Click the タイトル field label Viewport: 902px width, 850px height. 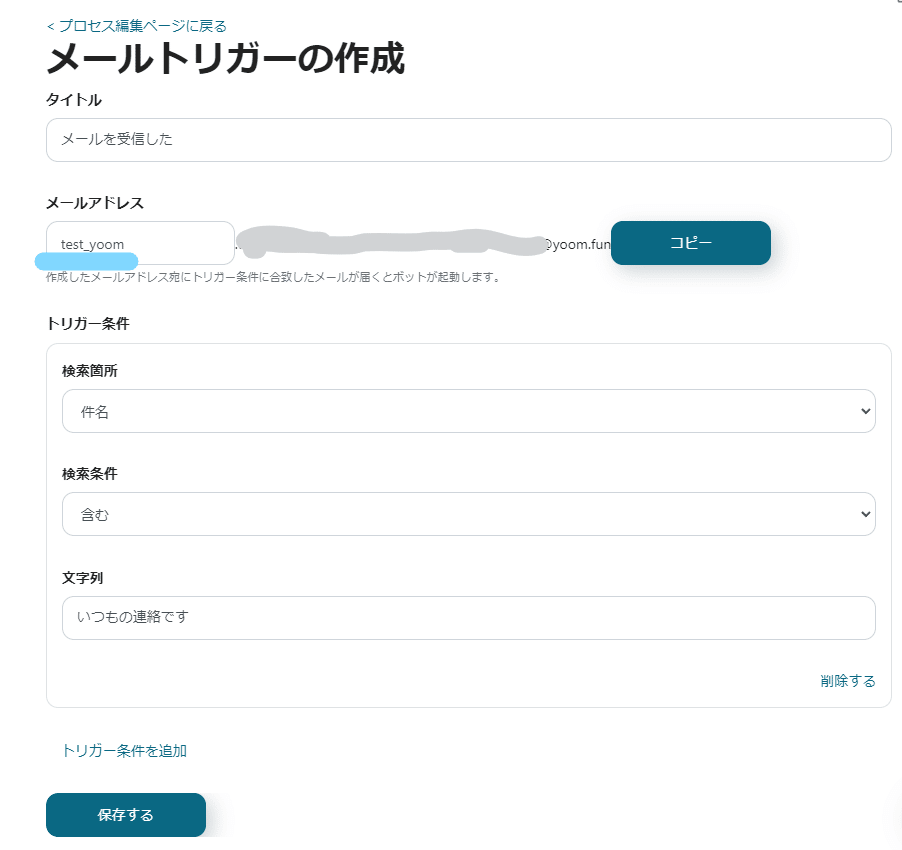tap(74, 99)
